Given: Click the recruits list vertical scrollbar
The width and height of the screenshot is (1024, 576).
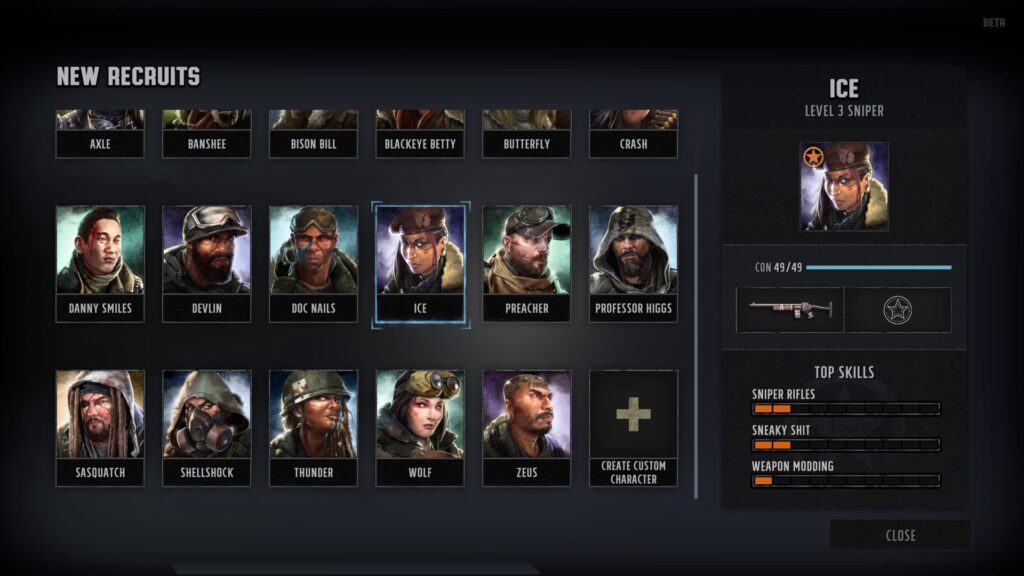Looking at the screenshot, I should tap(696, 336).
